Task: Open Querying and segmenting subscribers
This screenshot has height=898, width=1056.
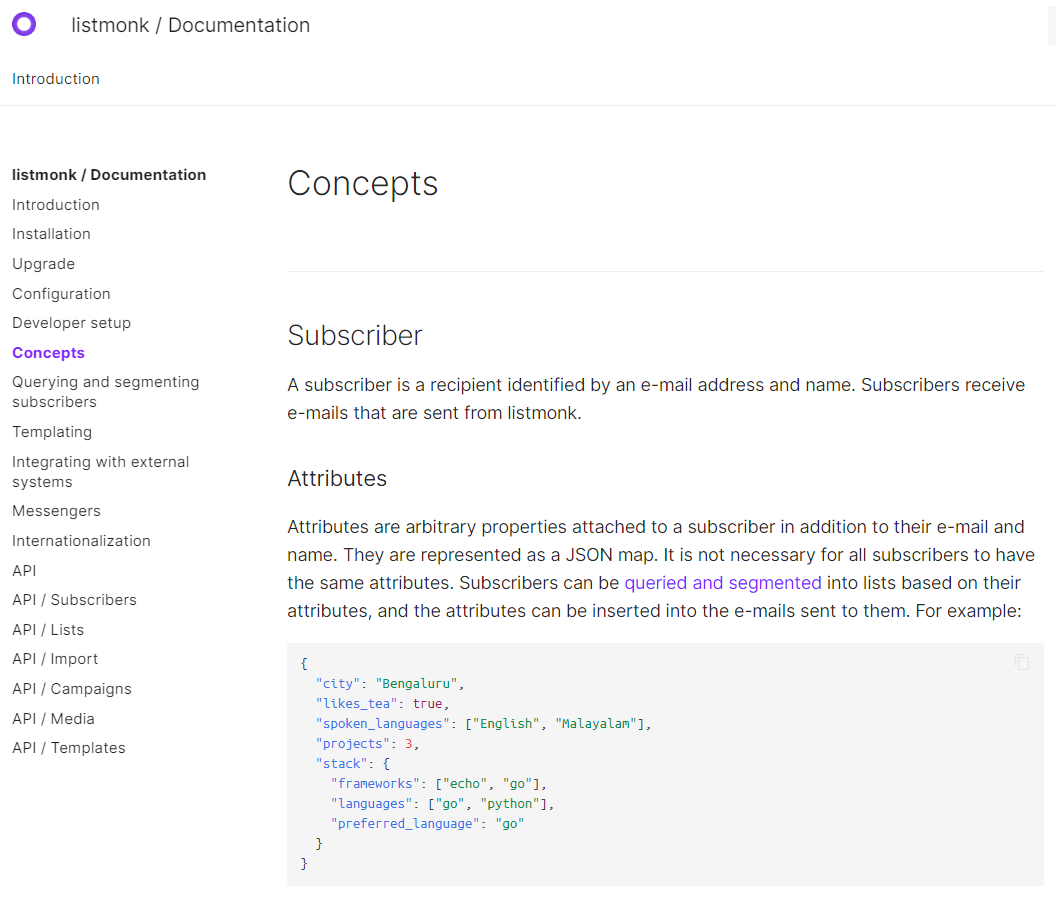Action: click(105, 391)
